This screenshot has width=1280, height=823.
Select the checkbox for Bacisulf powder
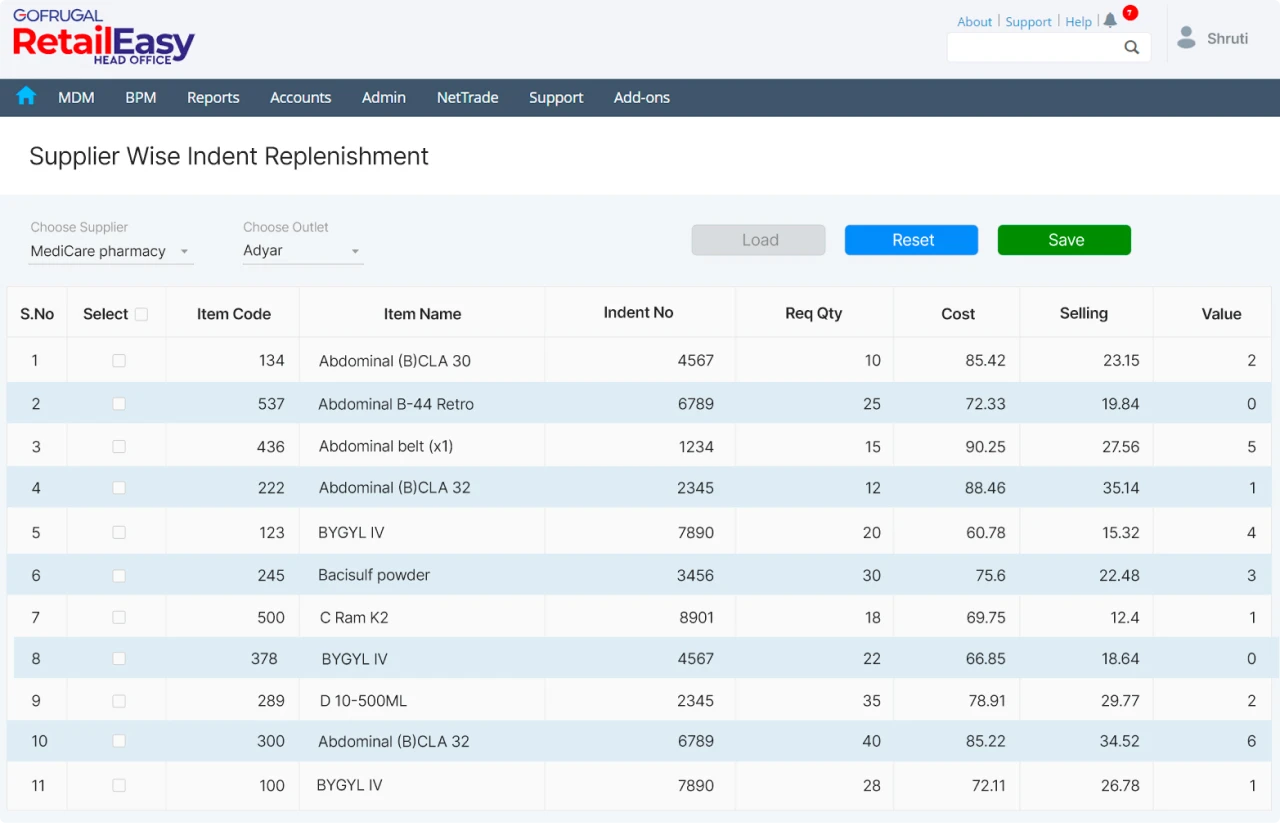[118, 575]
